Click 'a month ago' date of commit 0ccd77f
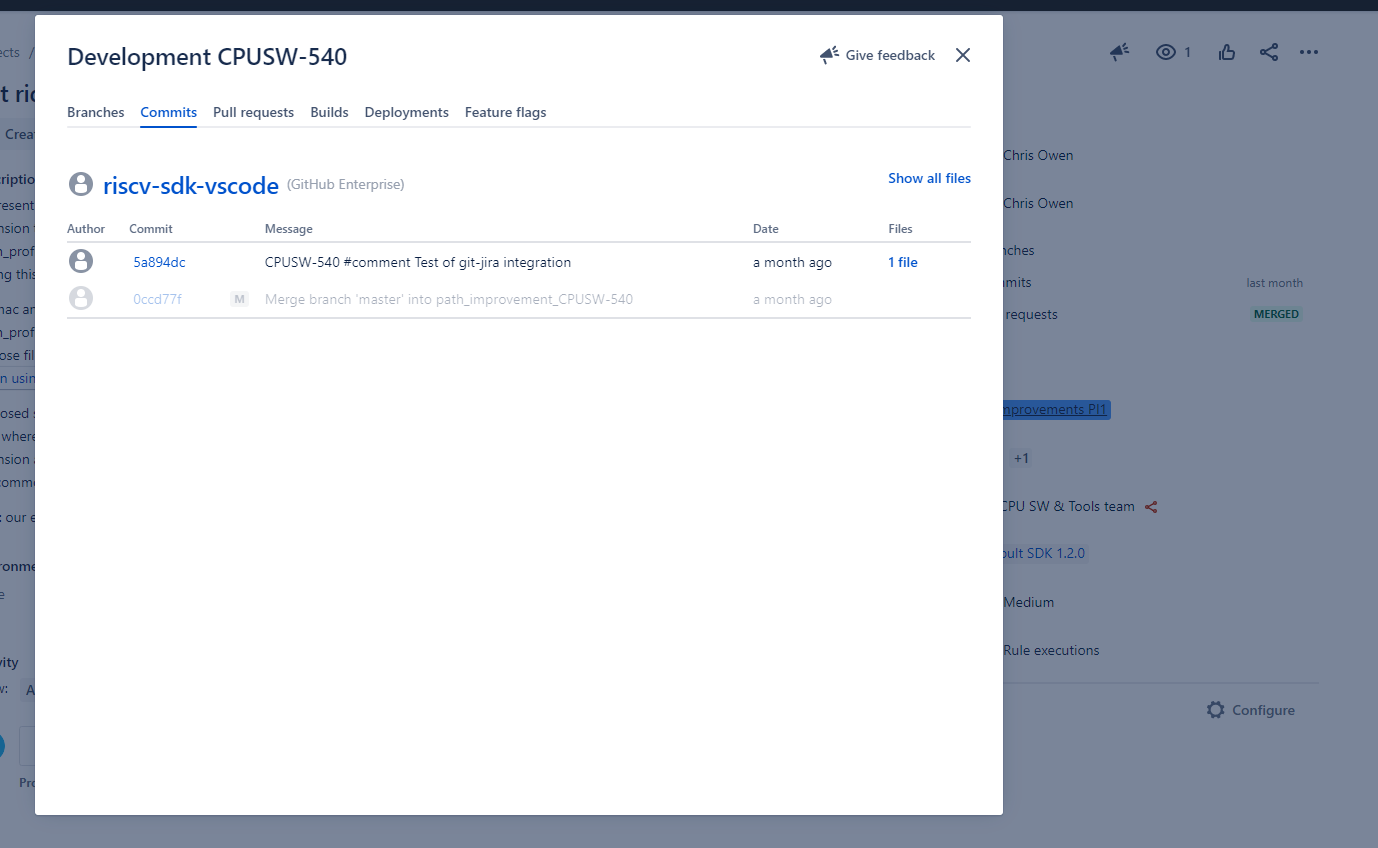The width and height of the screenshot is (1378, 848). tap(792, 299)
